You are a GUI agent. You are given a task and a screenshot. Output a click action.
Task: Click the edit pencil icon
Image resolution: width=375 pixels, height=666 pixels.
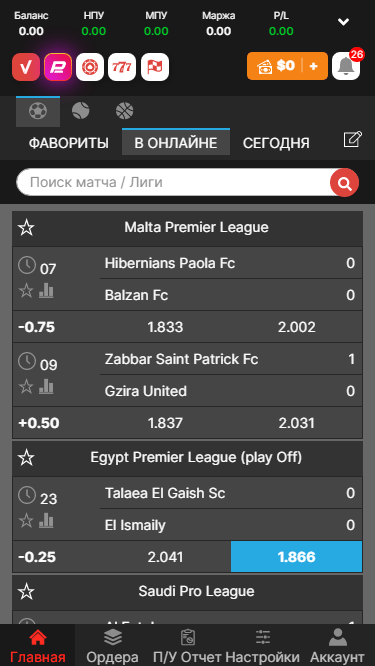[x=352, y=139]
